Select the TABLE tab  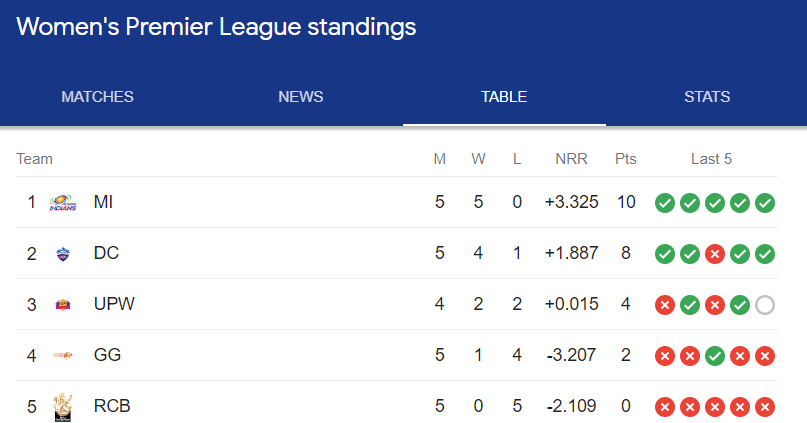click(504, 97)
